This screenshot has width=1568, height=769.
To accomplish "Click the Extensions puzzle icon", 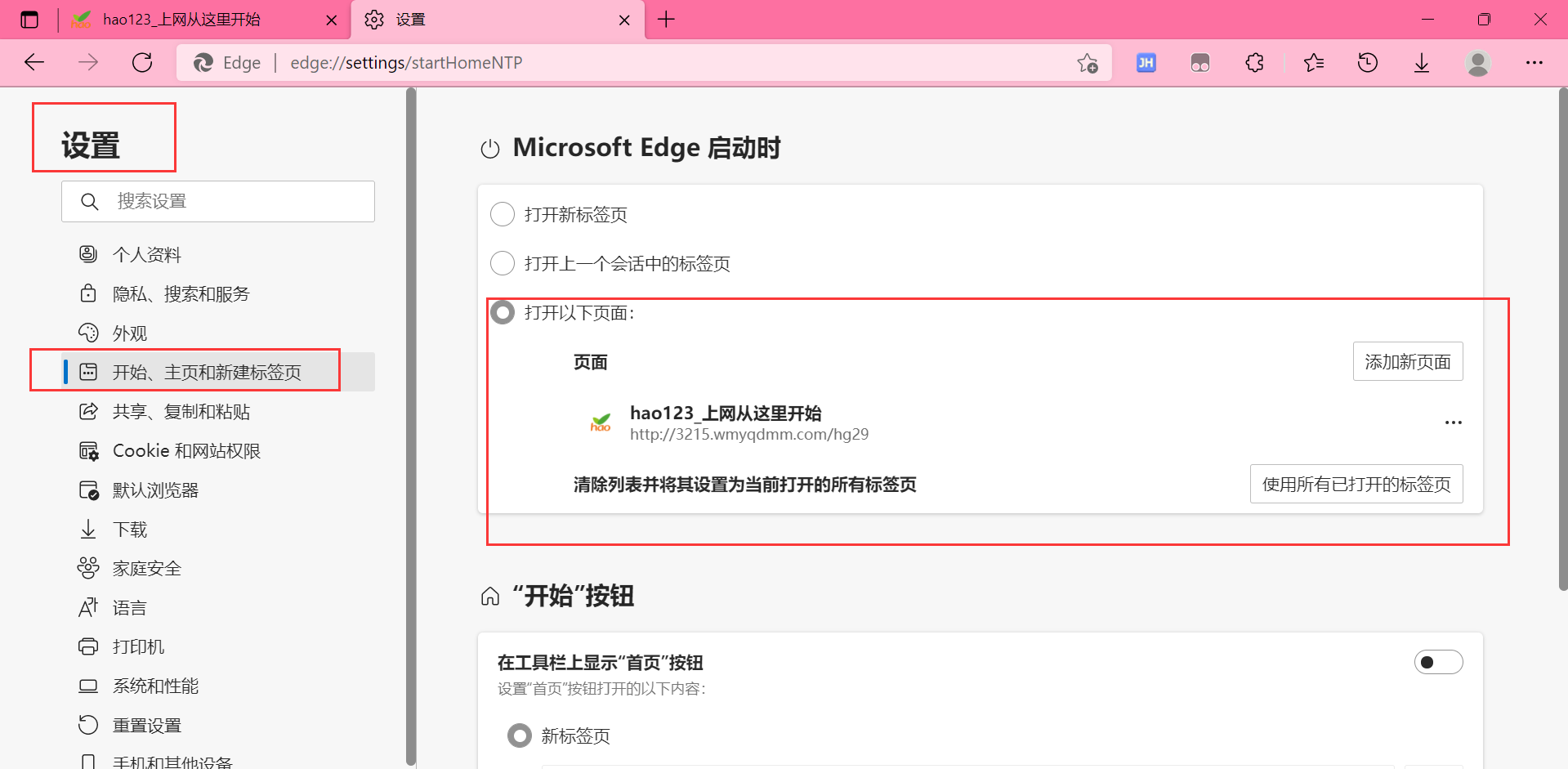I will click(x=1253, y=62).
